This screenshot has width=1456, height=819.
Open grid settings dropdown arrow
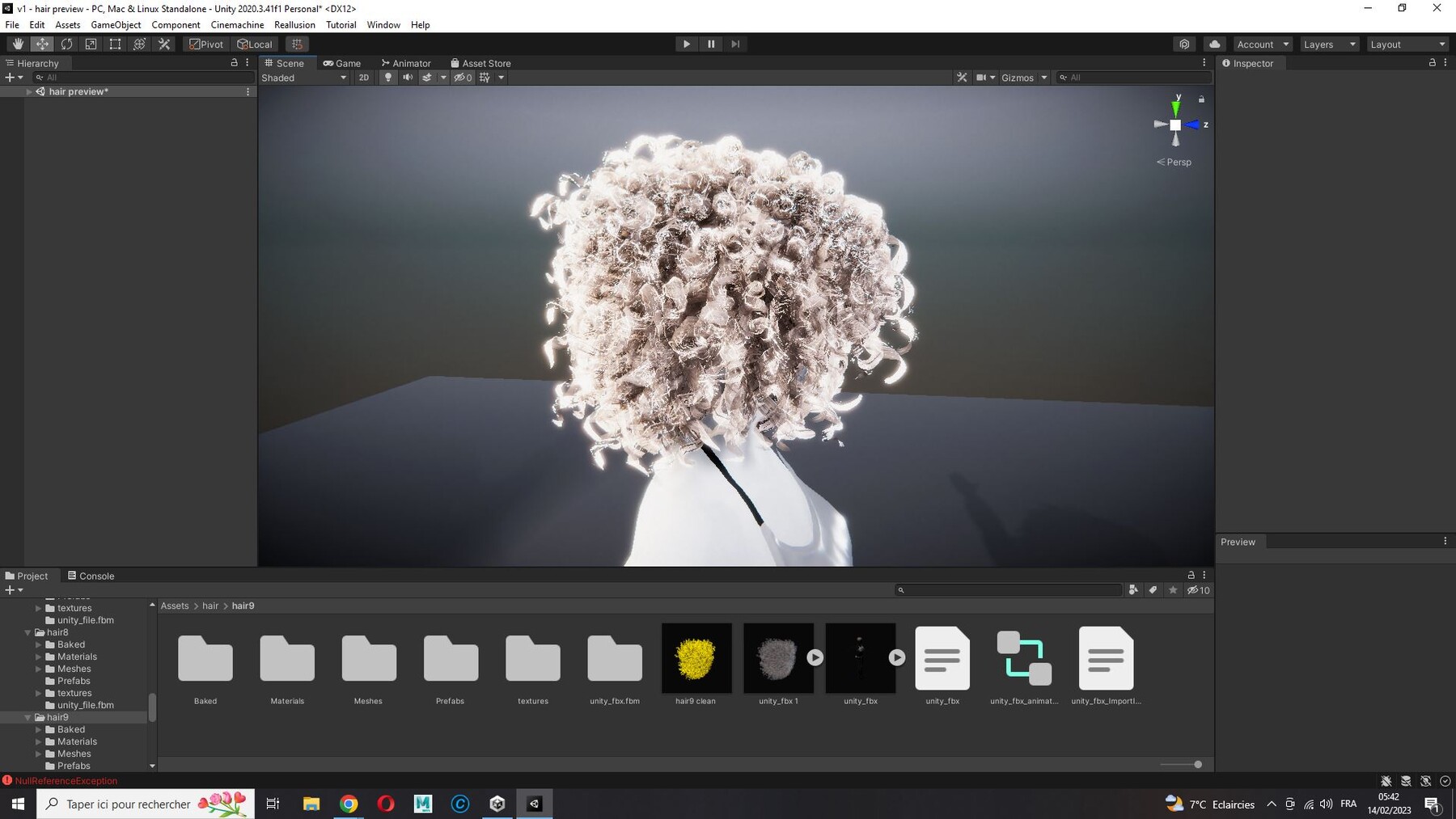tap(502, 78)
